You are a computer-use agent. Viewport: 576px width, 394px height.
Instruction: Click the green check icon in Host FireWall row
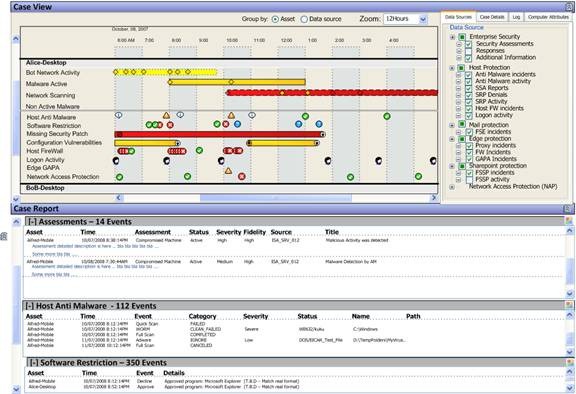[x=199, y=150]
